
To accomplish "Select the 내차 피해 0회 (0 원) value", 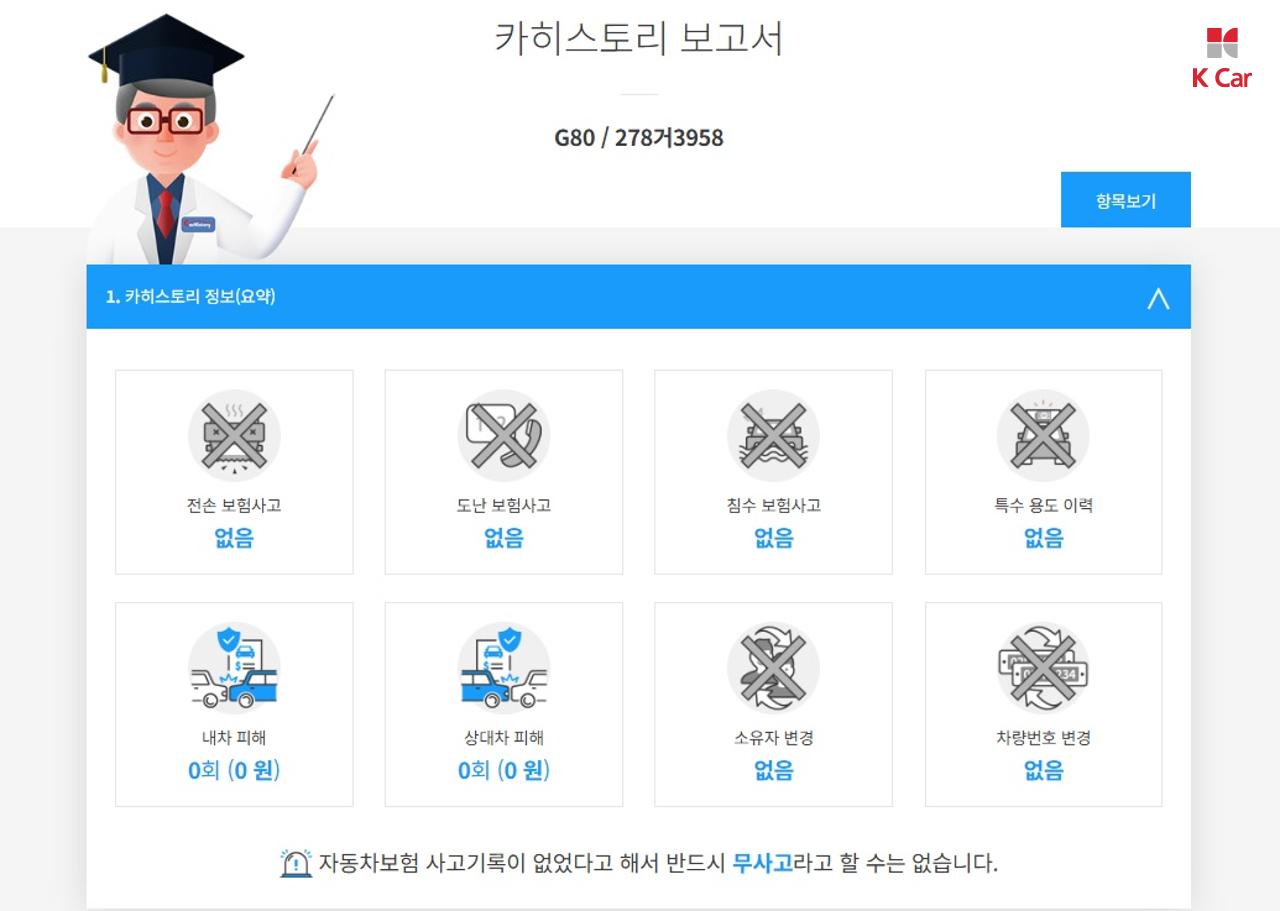I will [234, 770].
